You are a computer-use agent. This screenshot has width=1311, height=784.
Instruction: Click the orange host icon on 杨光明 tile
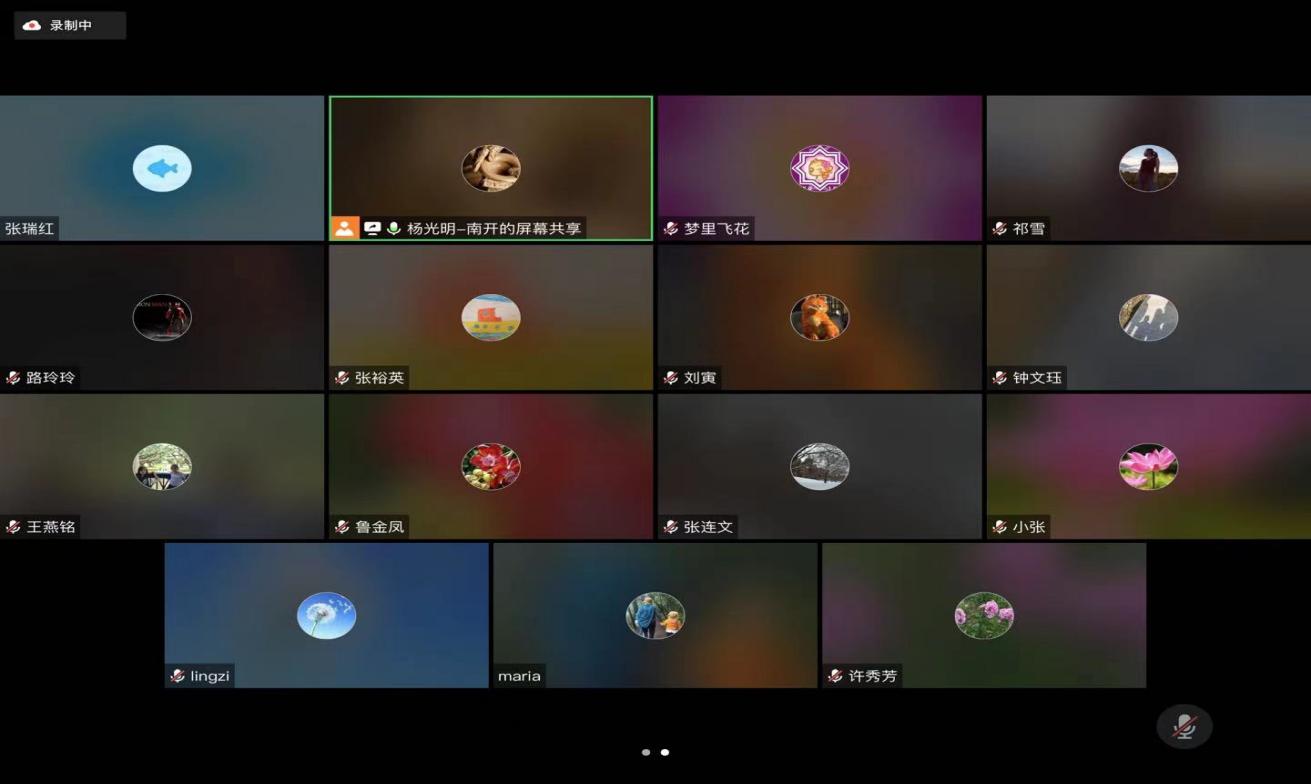(345, 228)
